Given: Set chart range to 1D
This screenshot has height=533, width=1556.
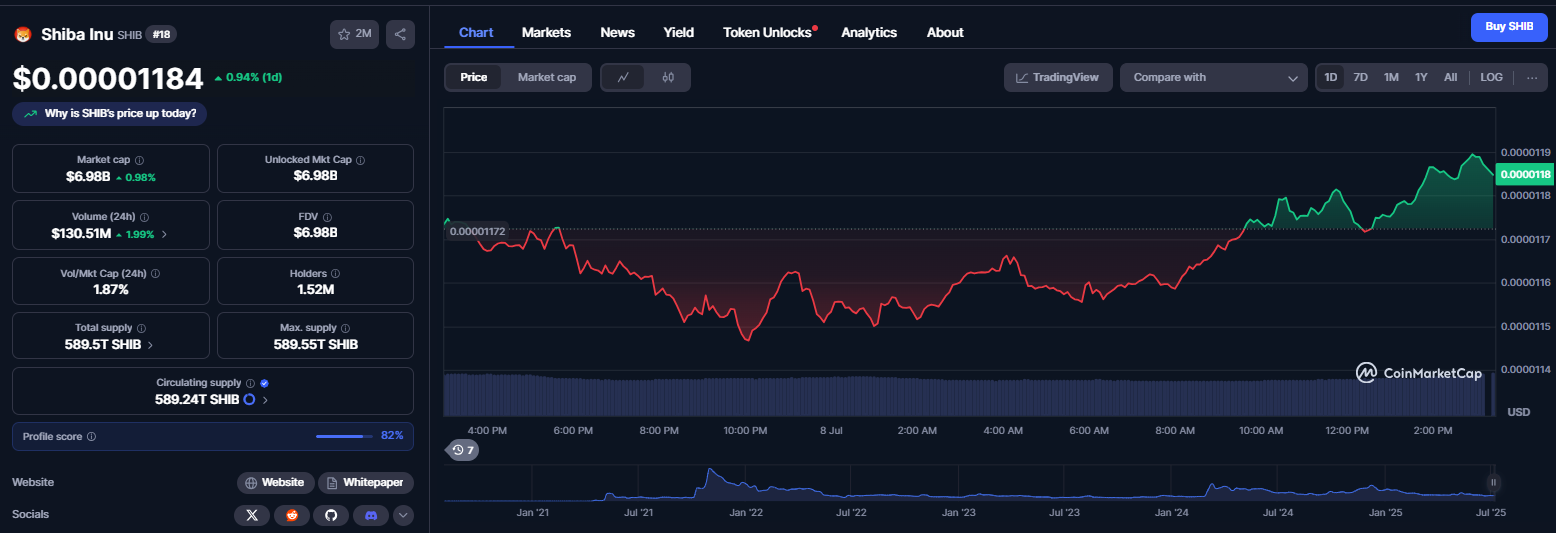Looking at the screenshot, I should point(1331,77).
